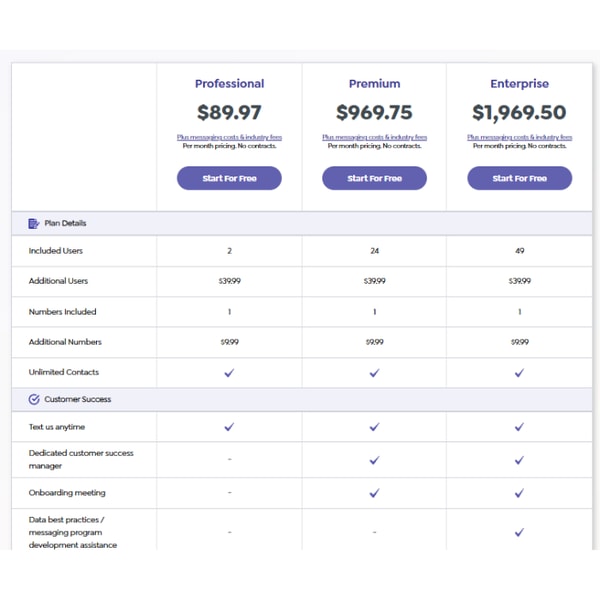Click the Plan Details document icon
The height and width of the screenshot is (600, 600).
point(34,223)
